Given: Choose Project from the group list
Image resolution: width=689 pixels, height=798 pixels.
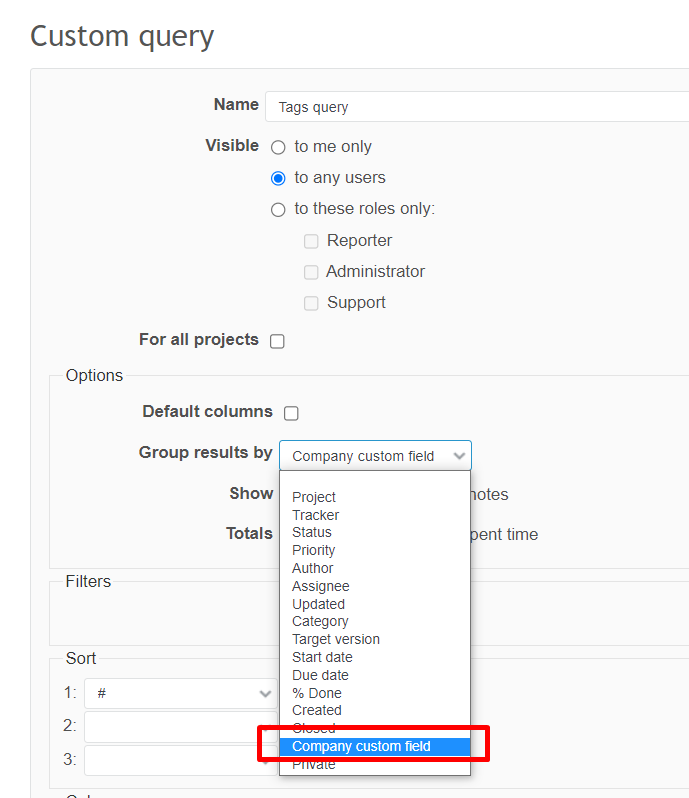Looking at the screenshot, I should coord(314,497).
